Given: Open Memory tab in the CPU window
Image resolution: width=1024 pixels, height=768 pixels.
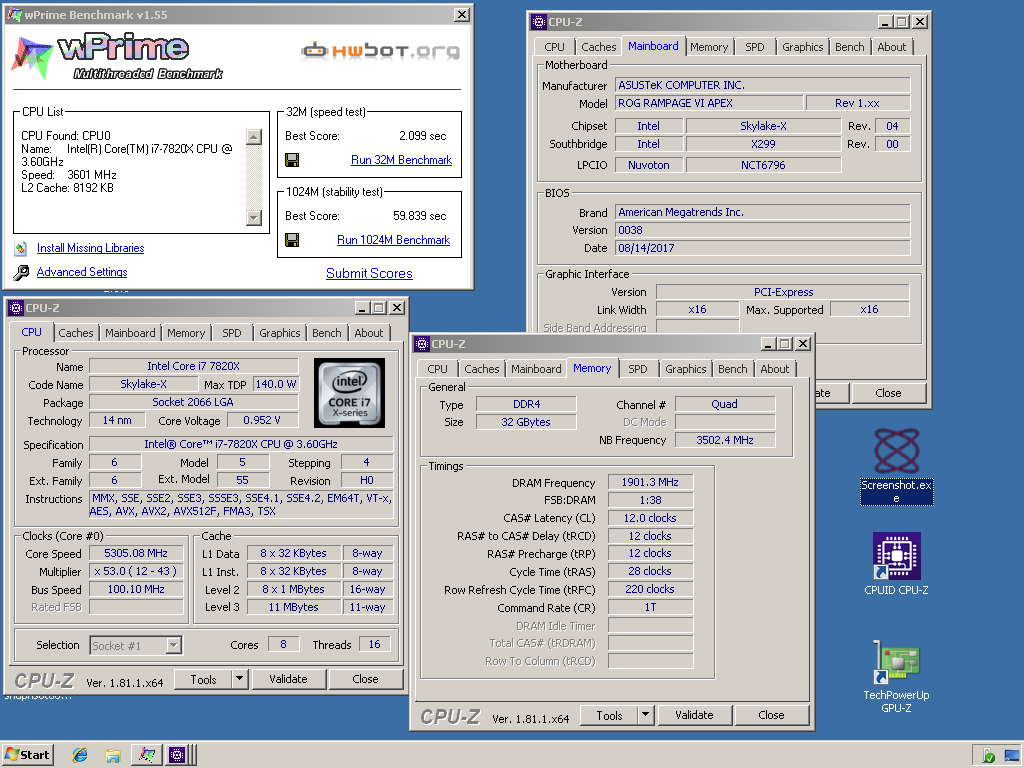Looking at the screenshot, I should pos(186,333).
